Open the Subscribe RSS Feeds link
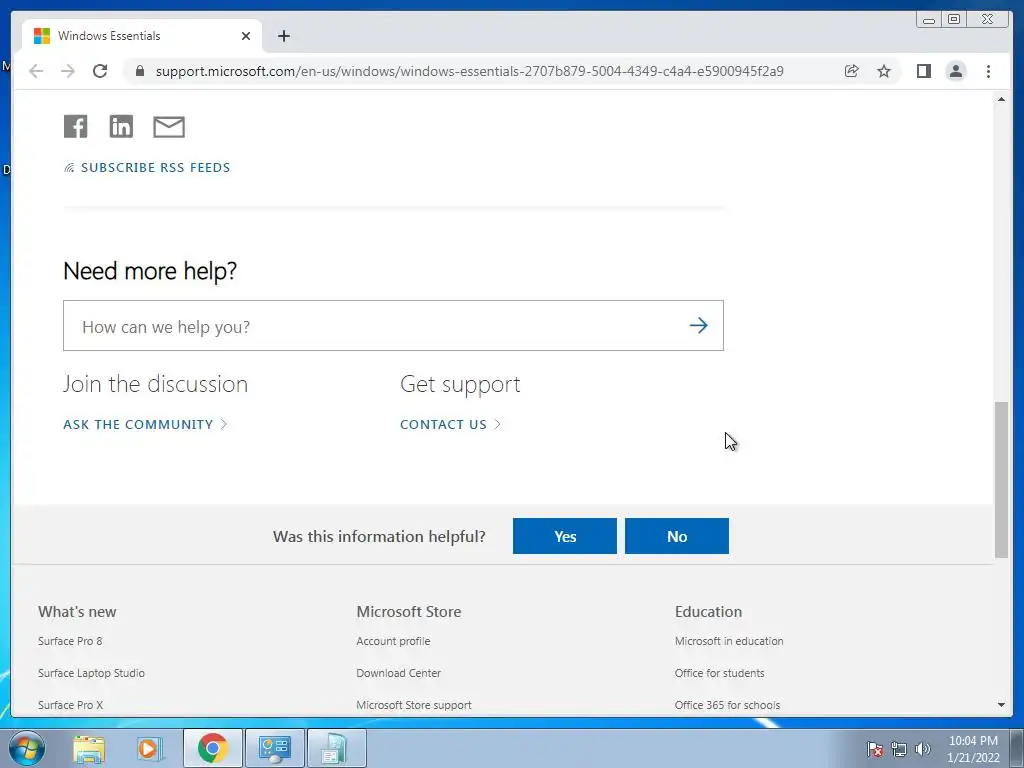1024x768 pixels. (x=147, y=168)
